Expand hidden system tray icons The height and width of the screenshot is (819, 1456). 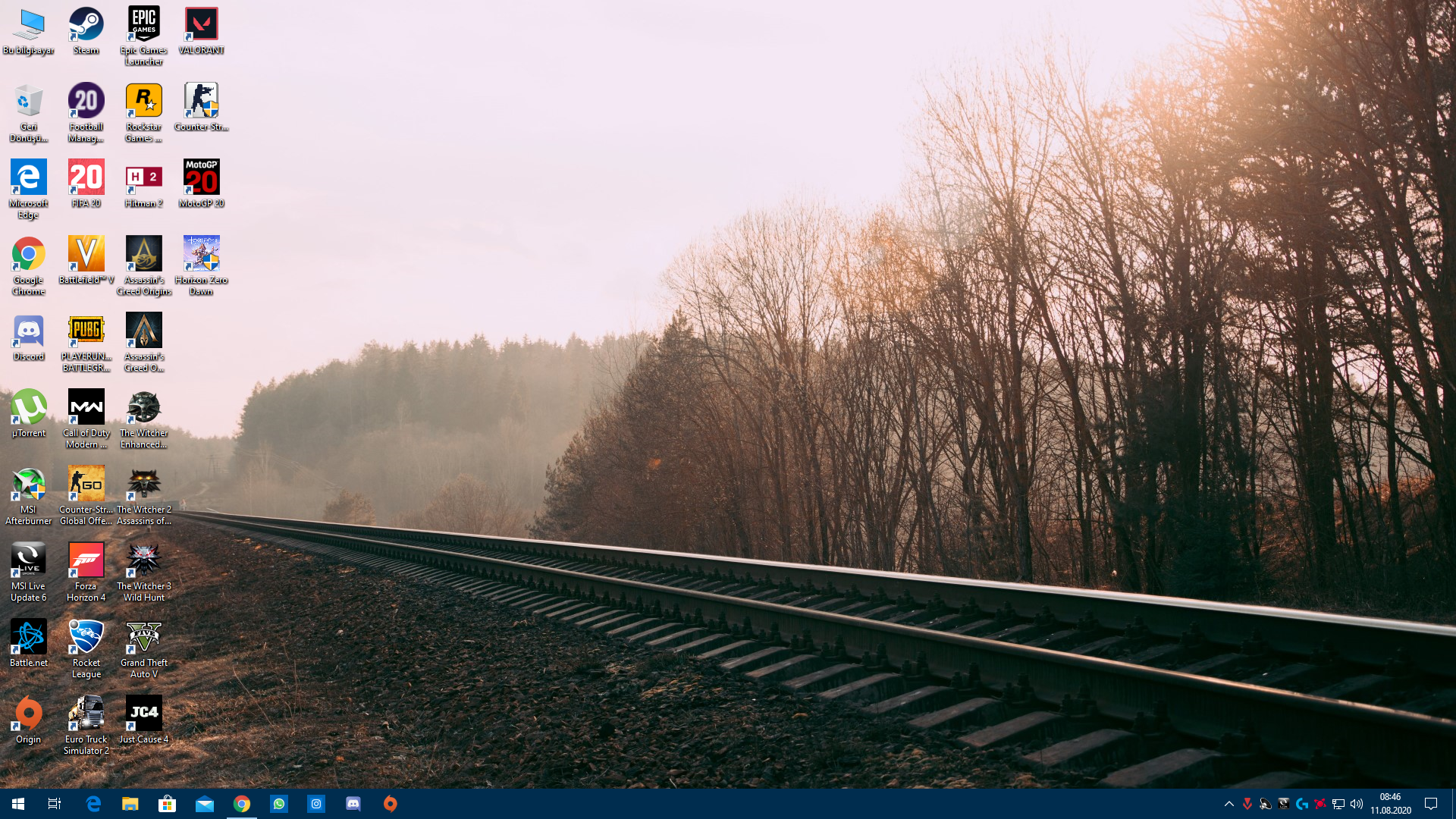[1228, 804]
